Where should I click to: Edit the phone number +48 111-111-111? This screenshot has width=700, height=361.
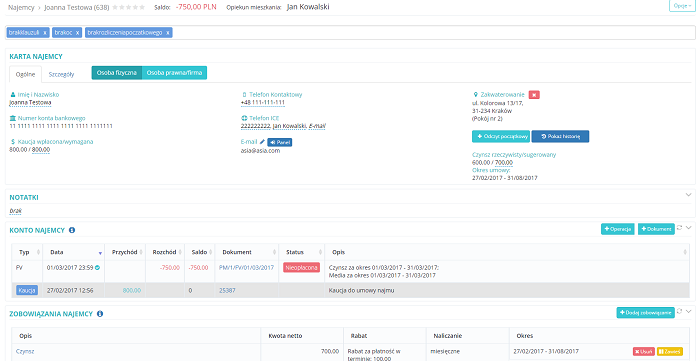click(263, 103)
